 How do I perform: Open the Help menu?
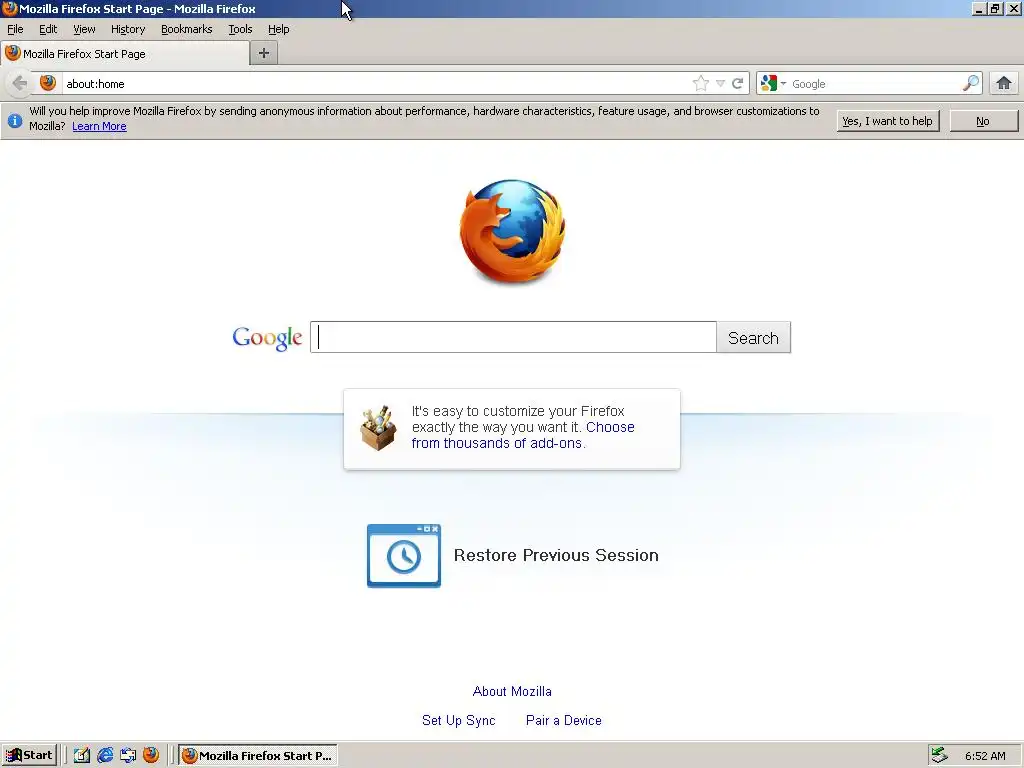(278, 29)
